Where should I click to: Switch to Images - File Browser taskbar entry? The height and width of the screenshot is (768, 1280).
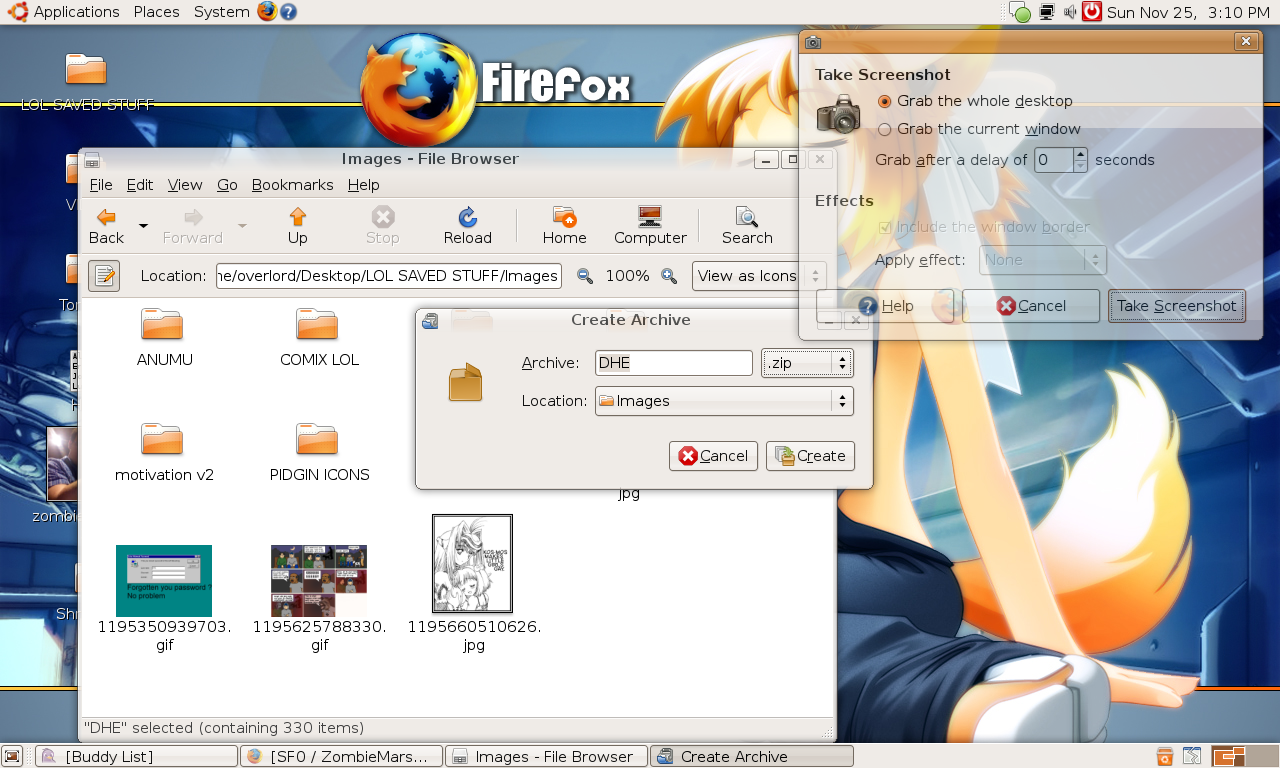[x=546, y=756]
